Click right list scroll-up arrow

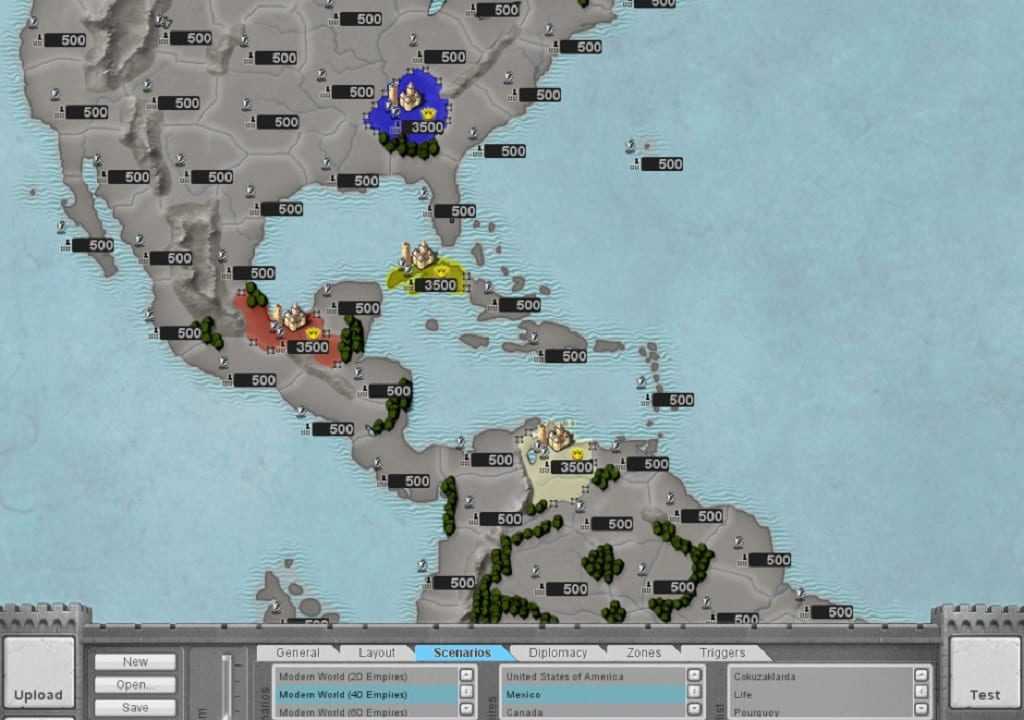click(x=921, y=675)
